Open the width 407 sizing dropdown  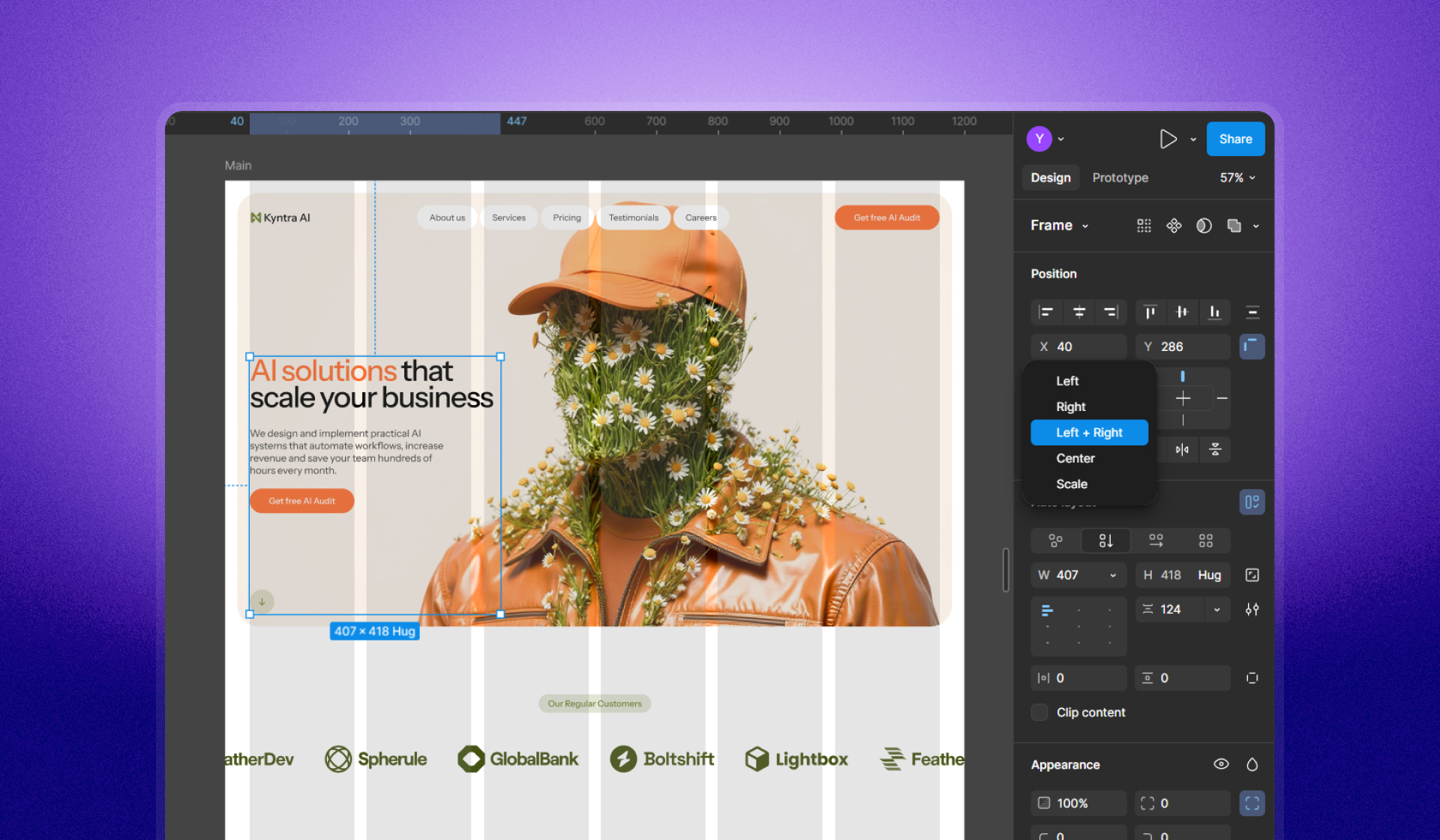1113,575
